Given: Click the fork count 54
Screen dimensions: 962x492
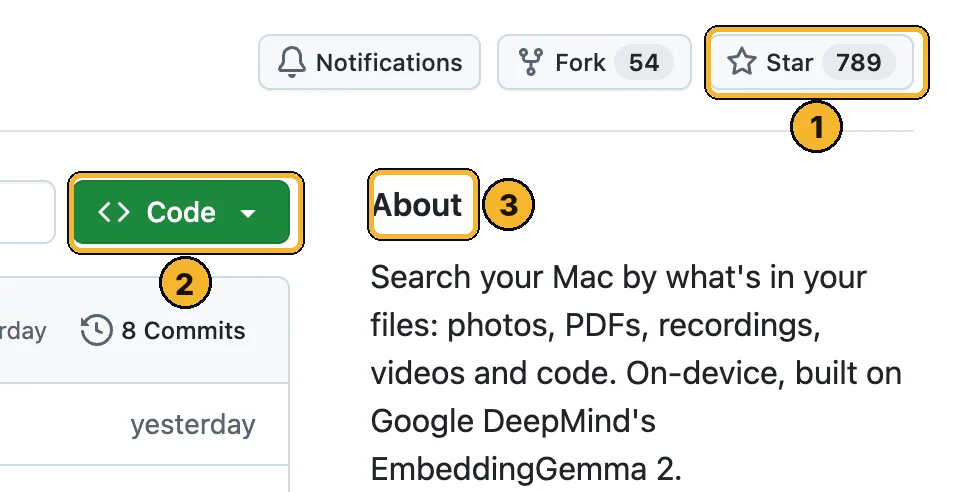Looking at the screenshot, I should point(644,62).
